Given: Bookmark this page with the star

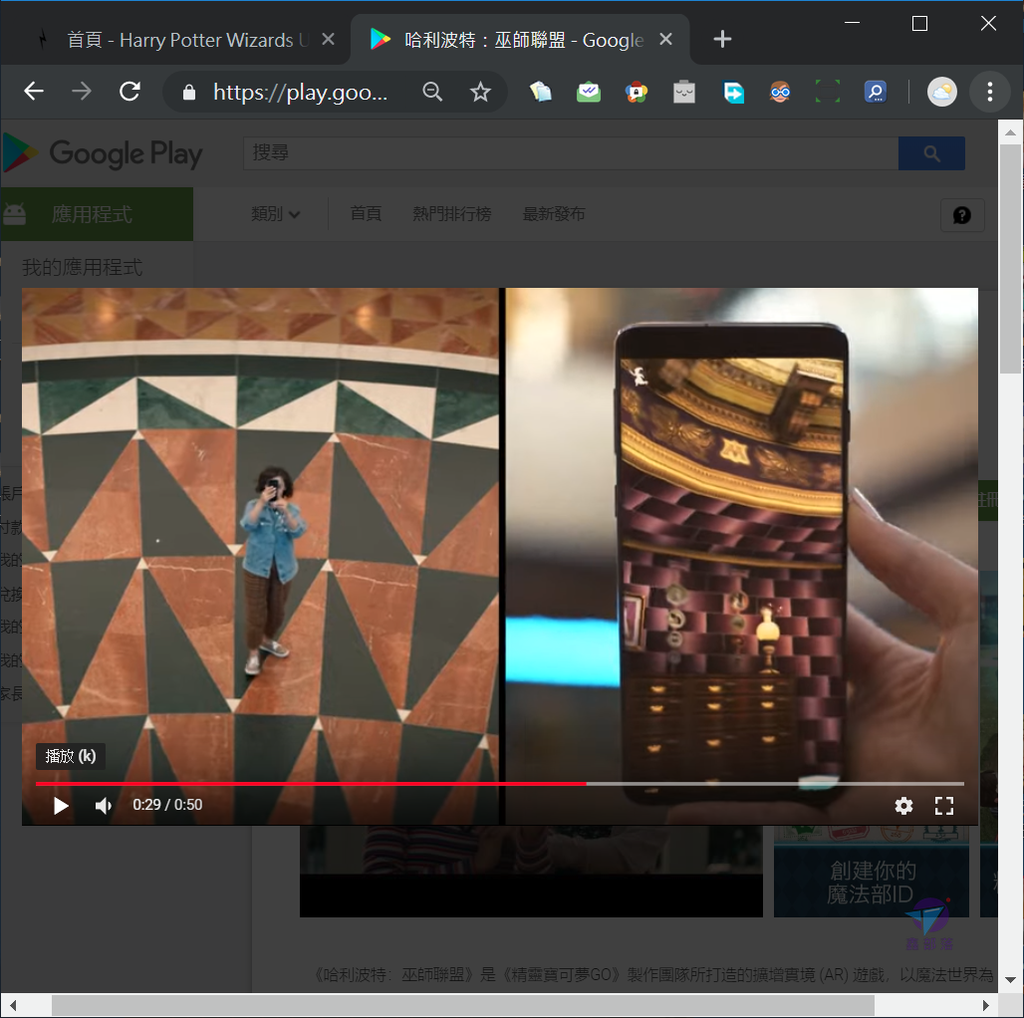Looking at the screenshot, I should pyautogui.click(x=480, y=92).
